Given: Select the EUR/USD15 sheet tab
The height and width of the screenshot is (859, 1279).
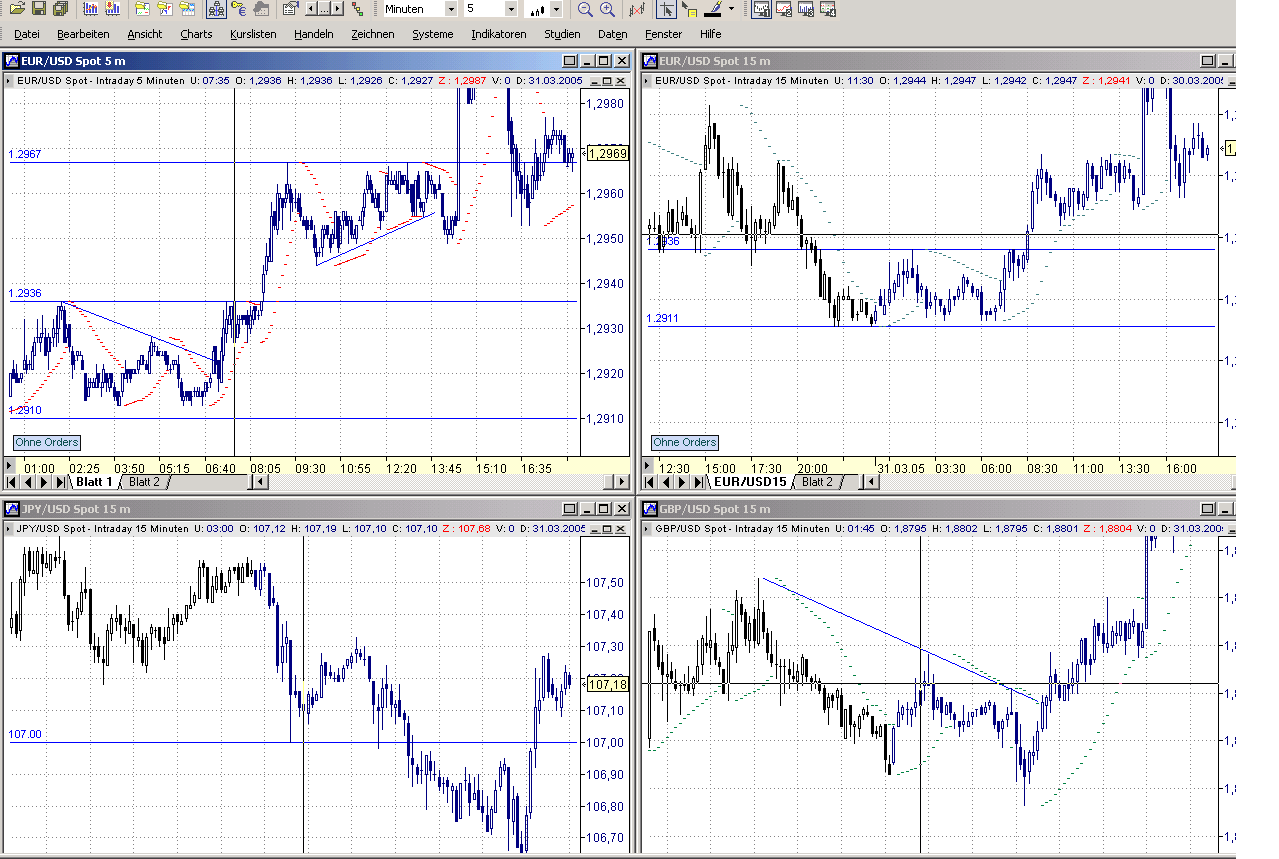Looking at the screenshot, I should click(751, 482).
